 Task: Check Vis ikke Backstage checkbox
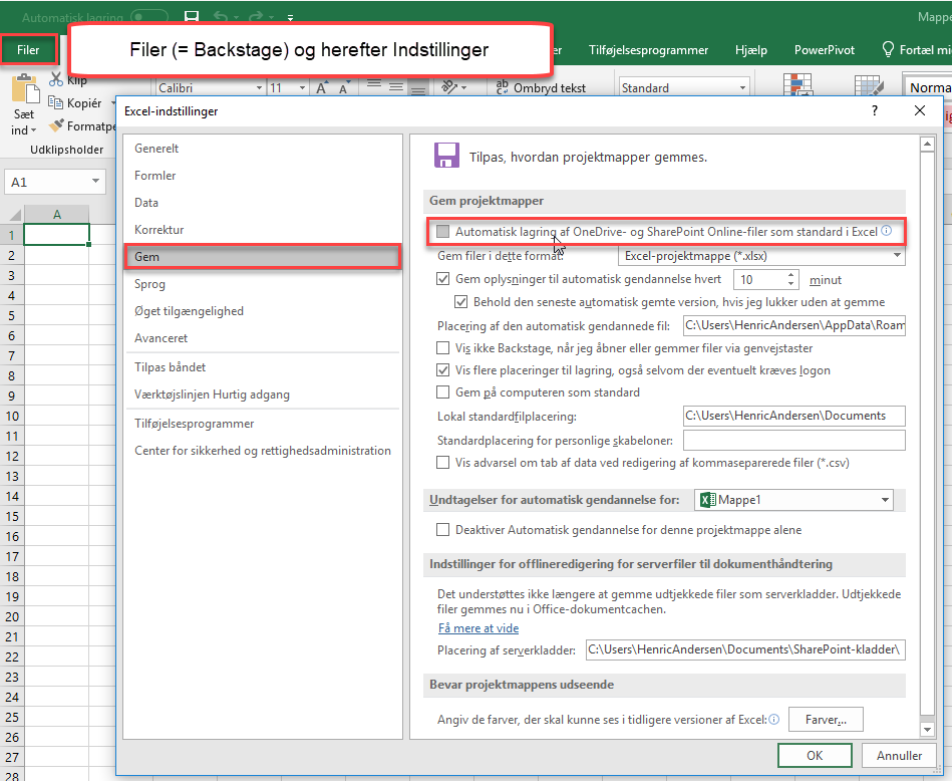point(443,348)
